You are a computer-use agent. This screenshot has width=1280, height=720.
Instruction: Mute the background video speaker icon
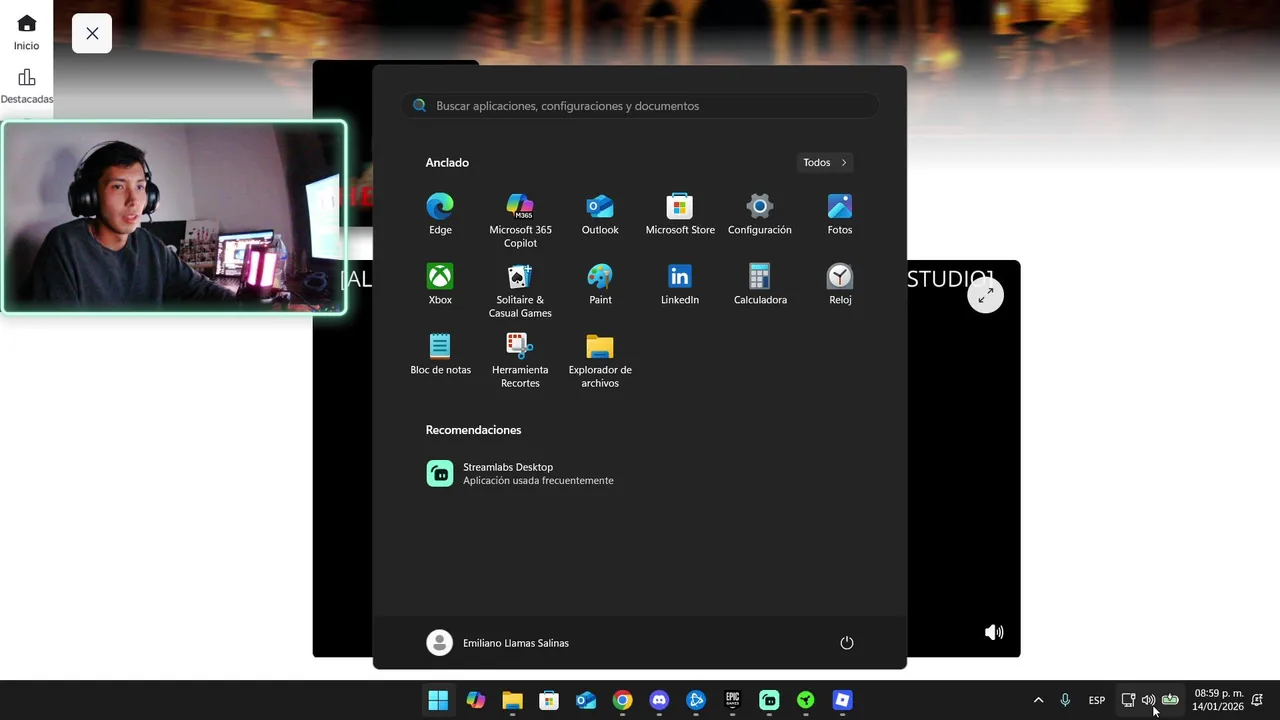point(994,632)
